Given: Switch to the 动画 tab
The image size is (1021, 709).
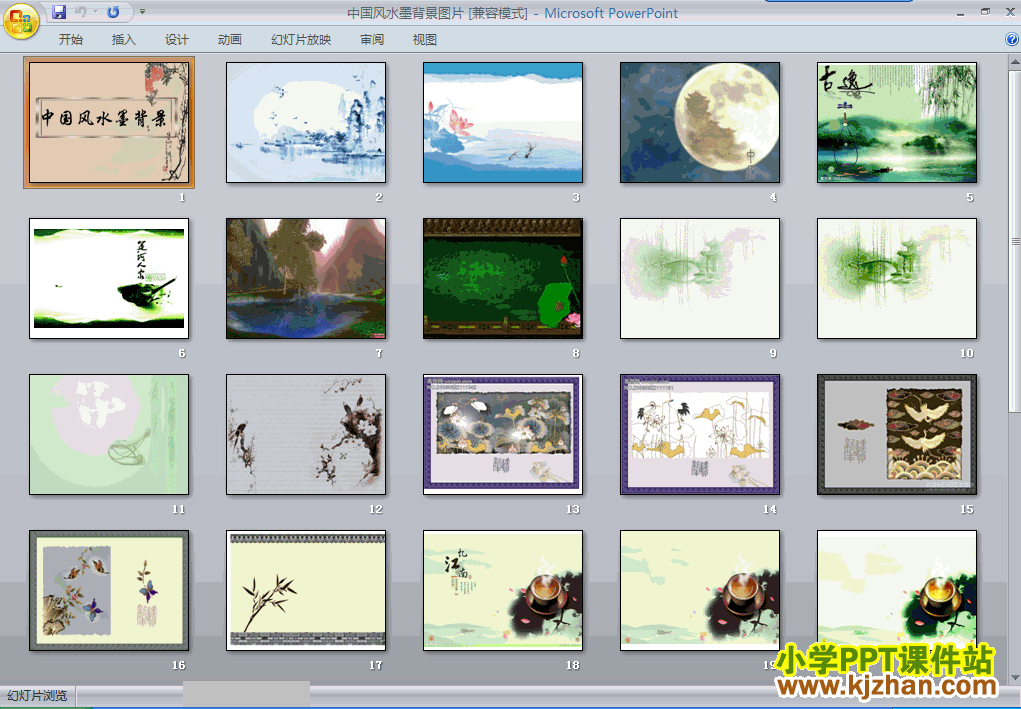Looking at the screenshot, I should tap(230, 40).
